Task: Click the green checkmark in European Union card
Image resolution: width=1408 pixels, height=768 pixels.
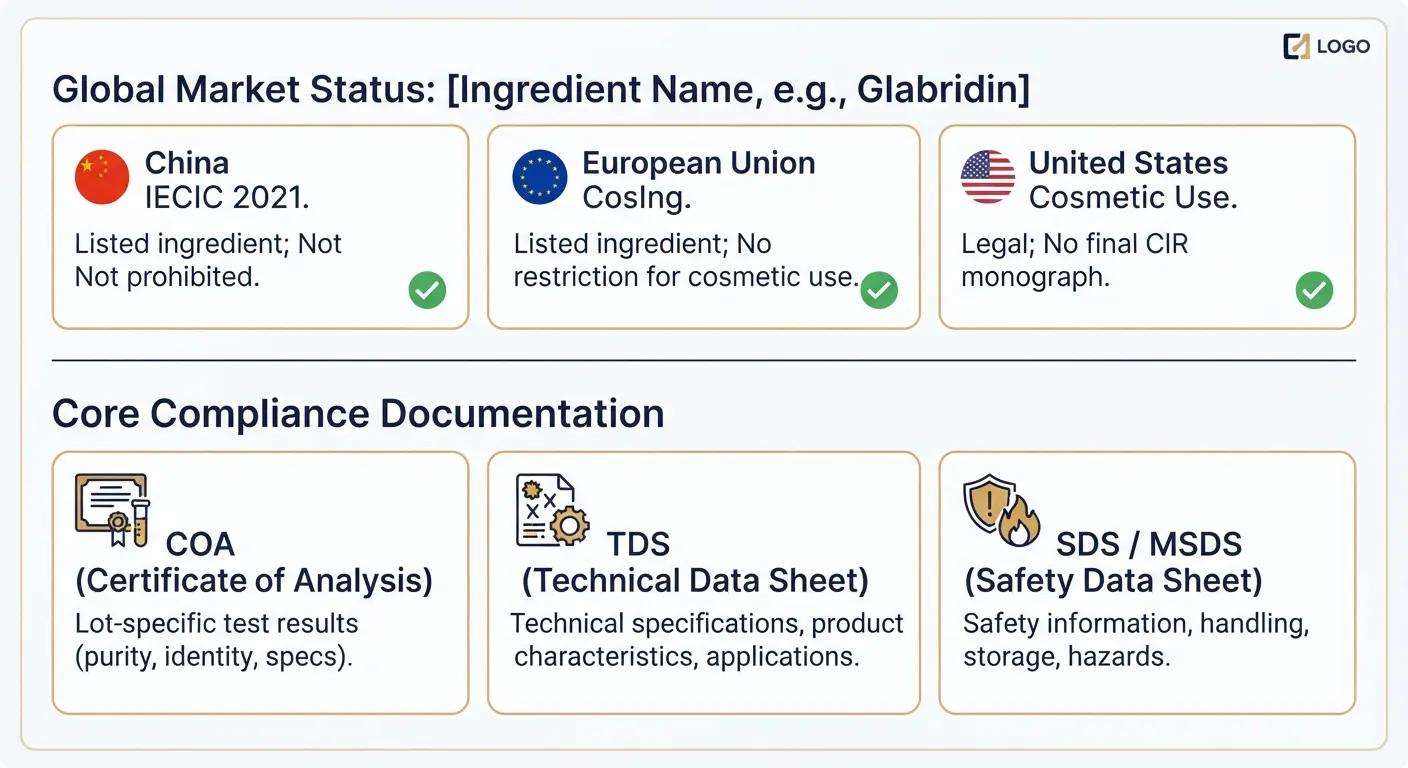Action: point(879,291)
